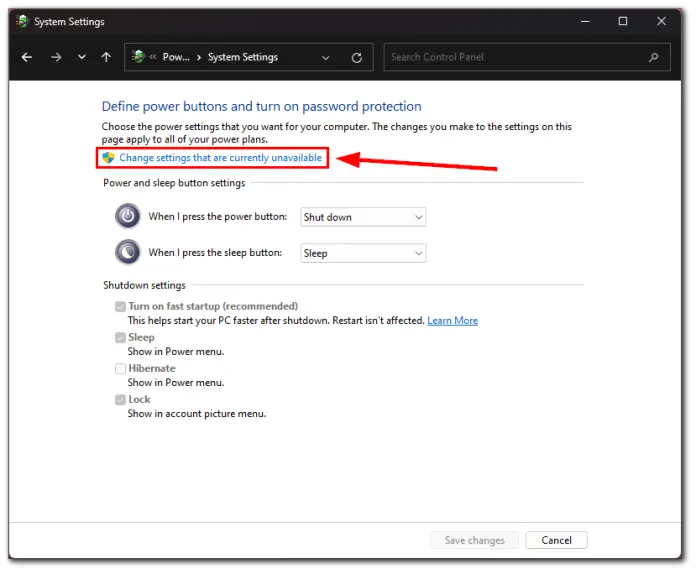Screen dimensions: 696x574
Task: Click the sleep button moon icon
Action: click(128, 252)
